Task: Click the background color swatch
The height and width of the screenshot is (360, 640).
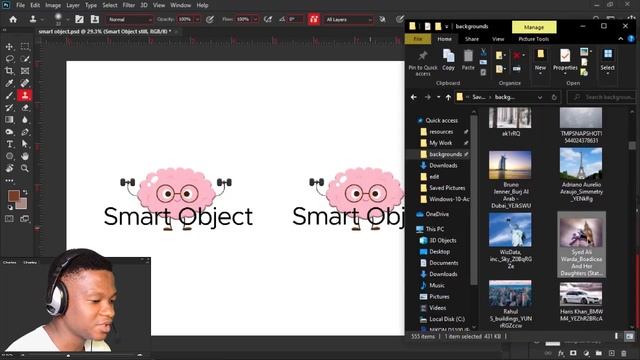Action: pos(21,203)
